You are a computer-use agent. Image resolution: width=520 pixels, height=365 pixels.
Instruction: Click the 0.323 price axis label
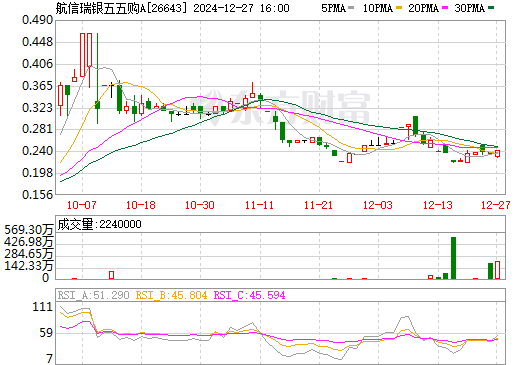pyautogui.click(x=37, y=108)
